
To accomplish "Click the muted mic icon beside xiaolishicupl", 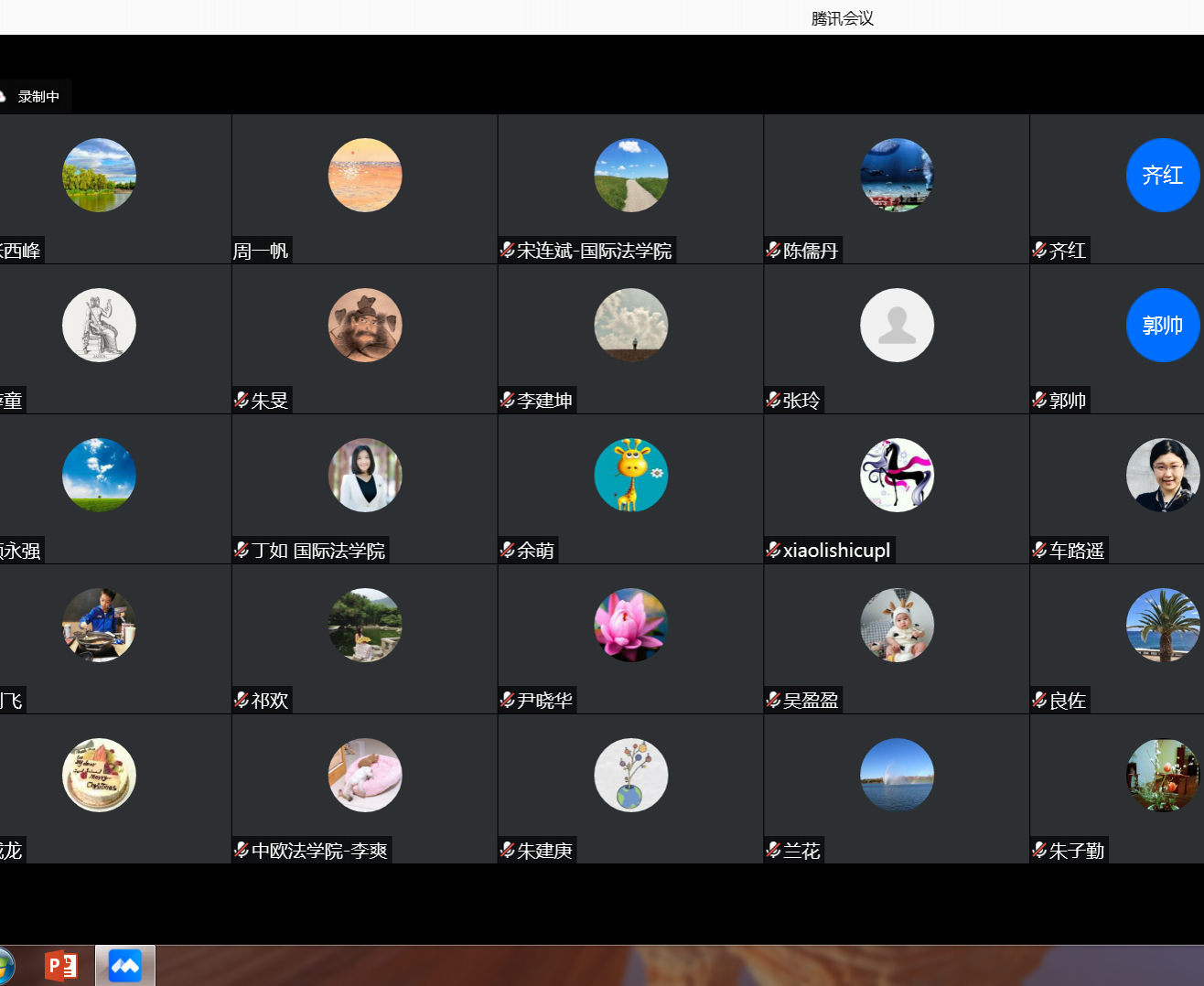I will click(x=773, y=551).
